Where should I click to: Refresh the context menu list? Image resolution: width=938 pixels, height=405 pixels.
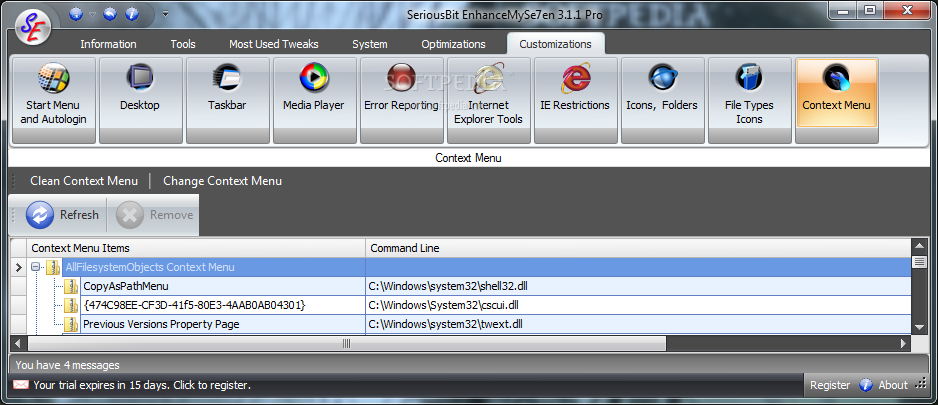[x=62, y=215]
